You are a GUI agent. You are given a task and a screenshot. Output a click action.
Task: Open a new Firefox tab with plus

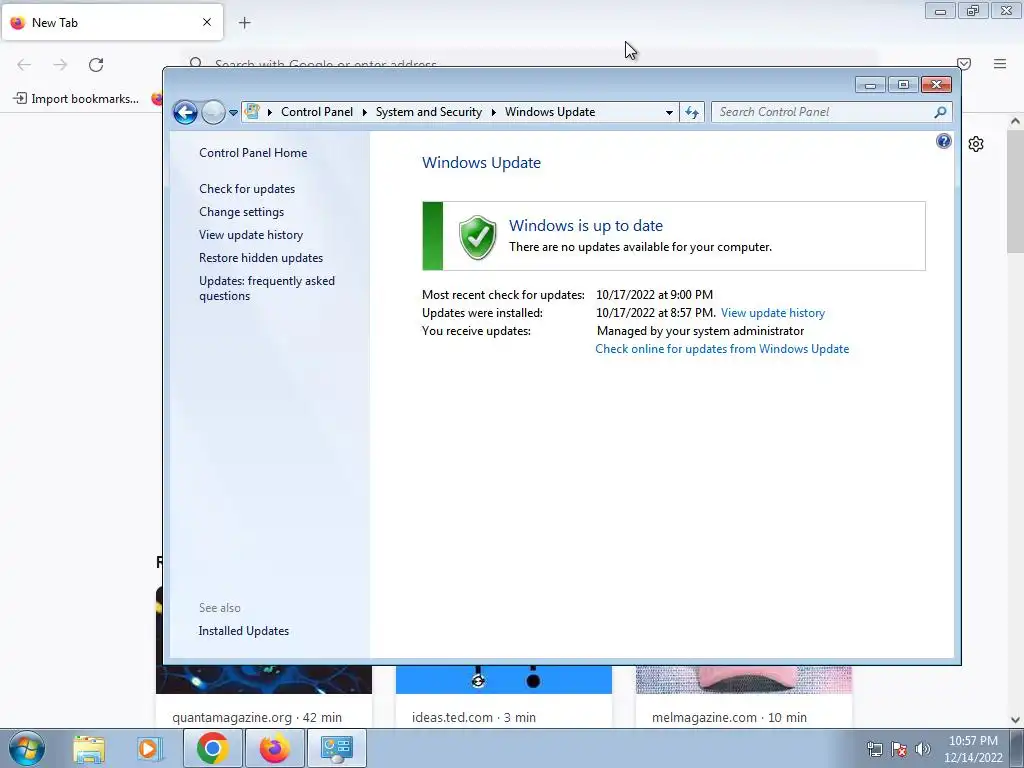[244, 23]
